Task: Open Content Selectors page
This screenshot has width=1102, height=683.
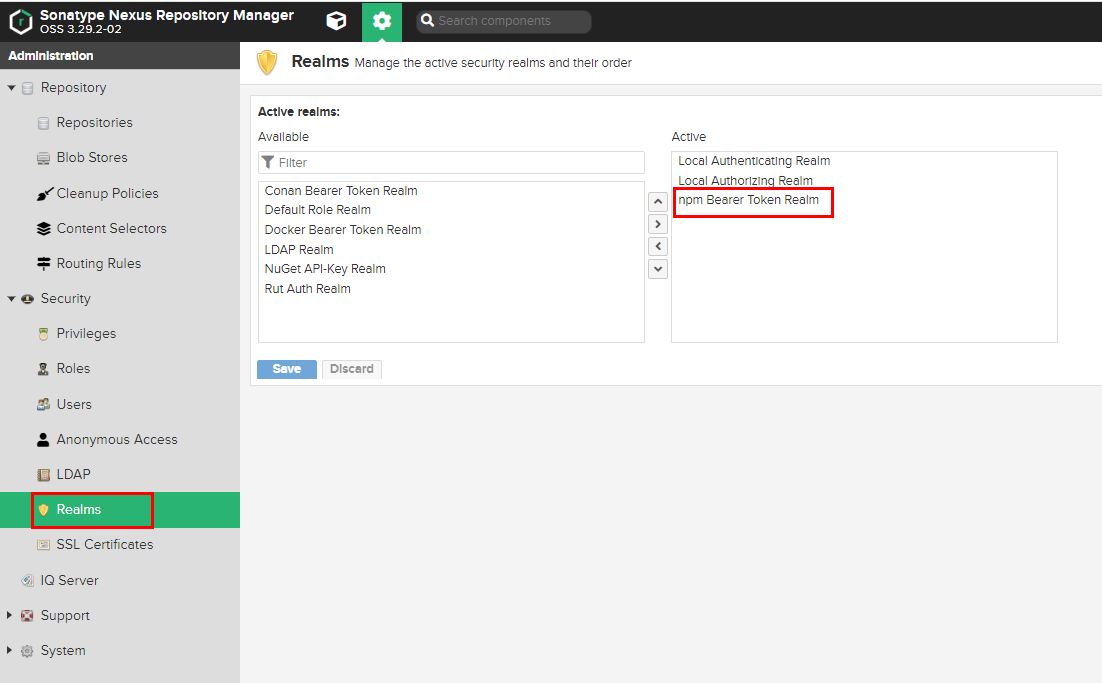Action: tap(112, 228)
